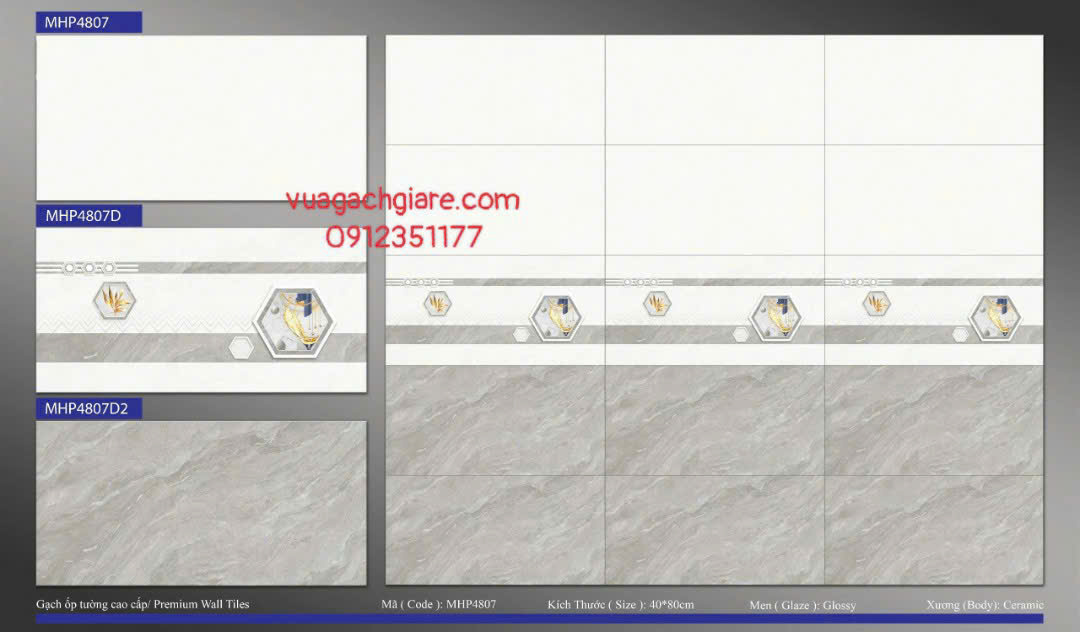
Task: Open the vuagachgiare.com website link
Action: [x=402, y=200]
